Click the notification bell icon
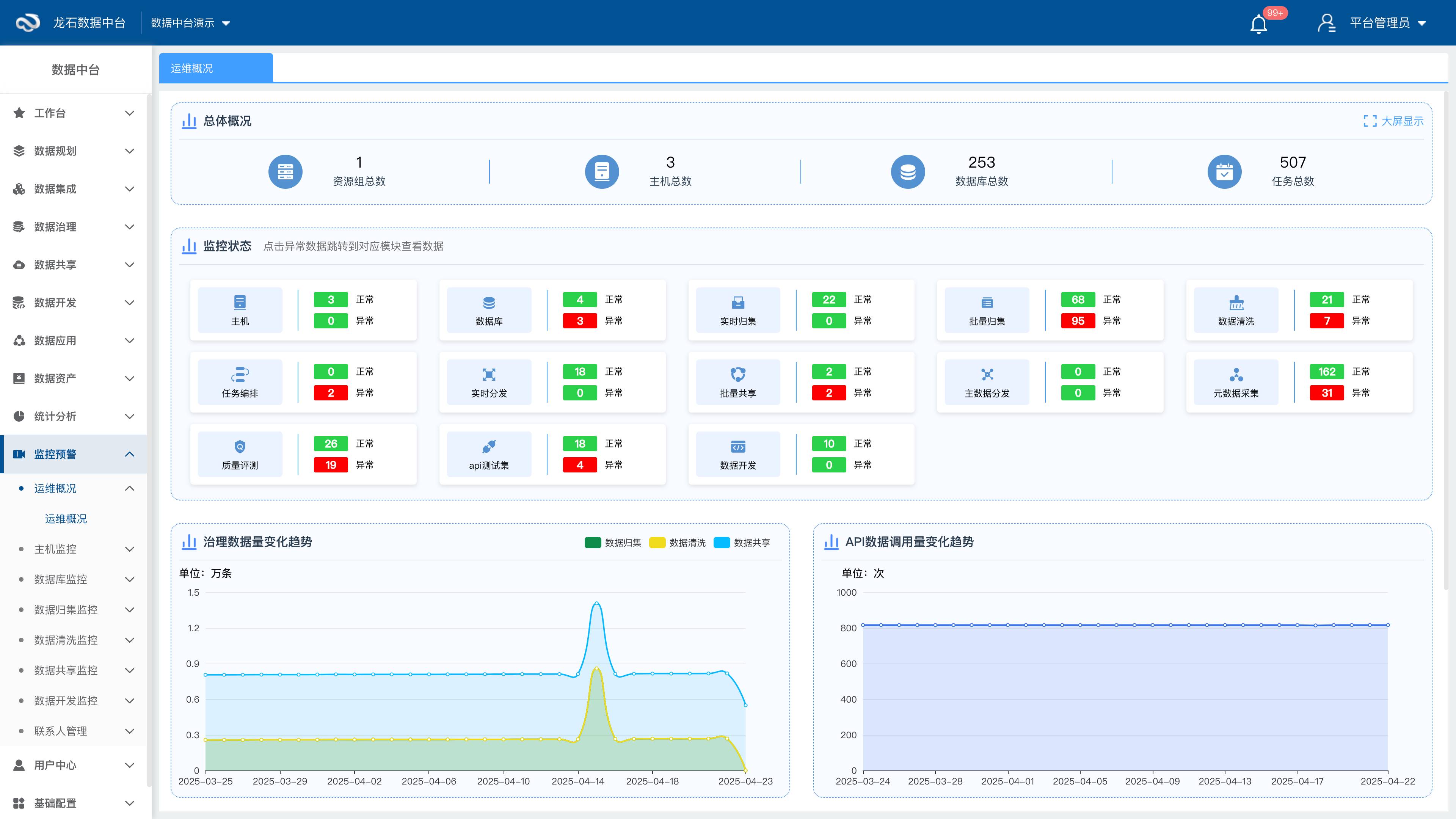 coord(1258,24)
